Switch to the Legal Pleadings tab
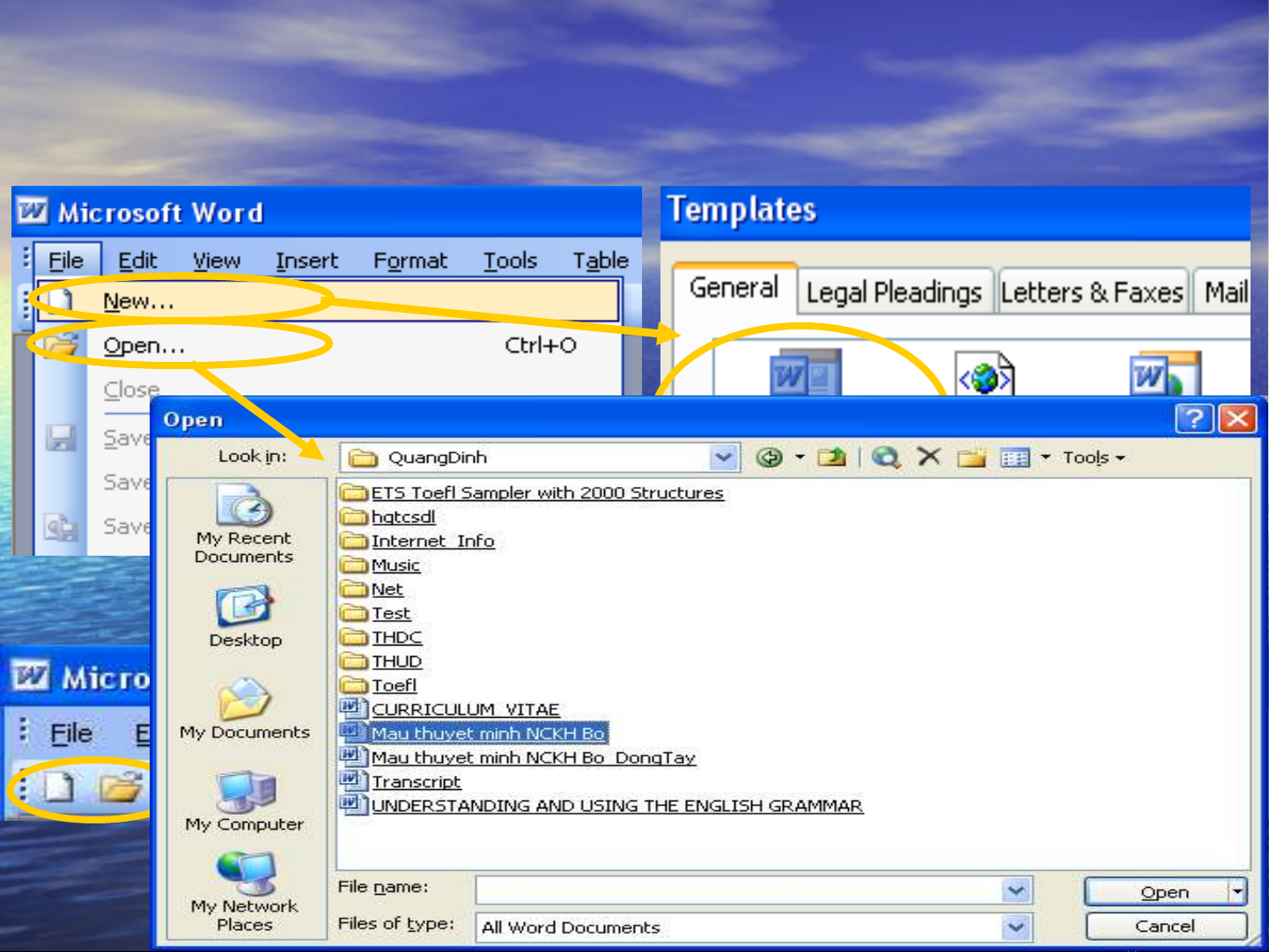Viewport: 1269px width, 952px height. [894, 292]
